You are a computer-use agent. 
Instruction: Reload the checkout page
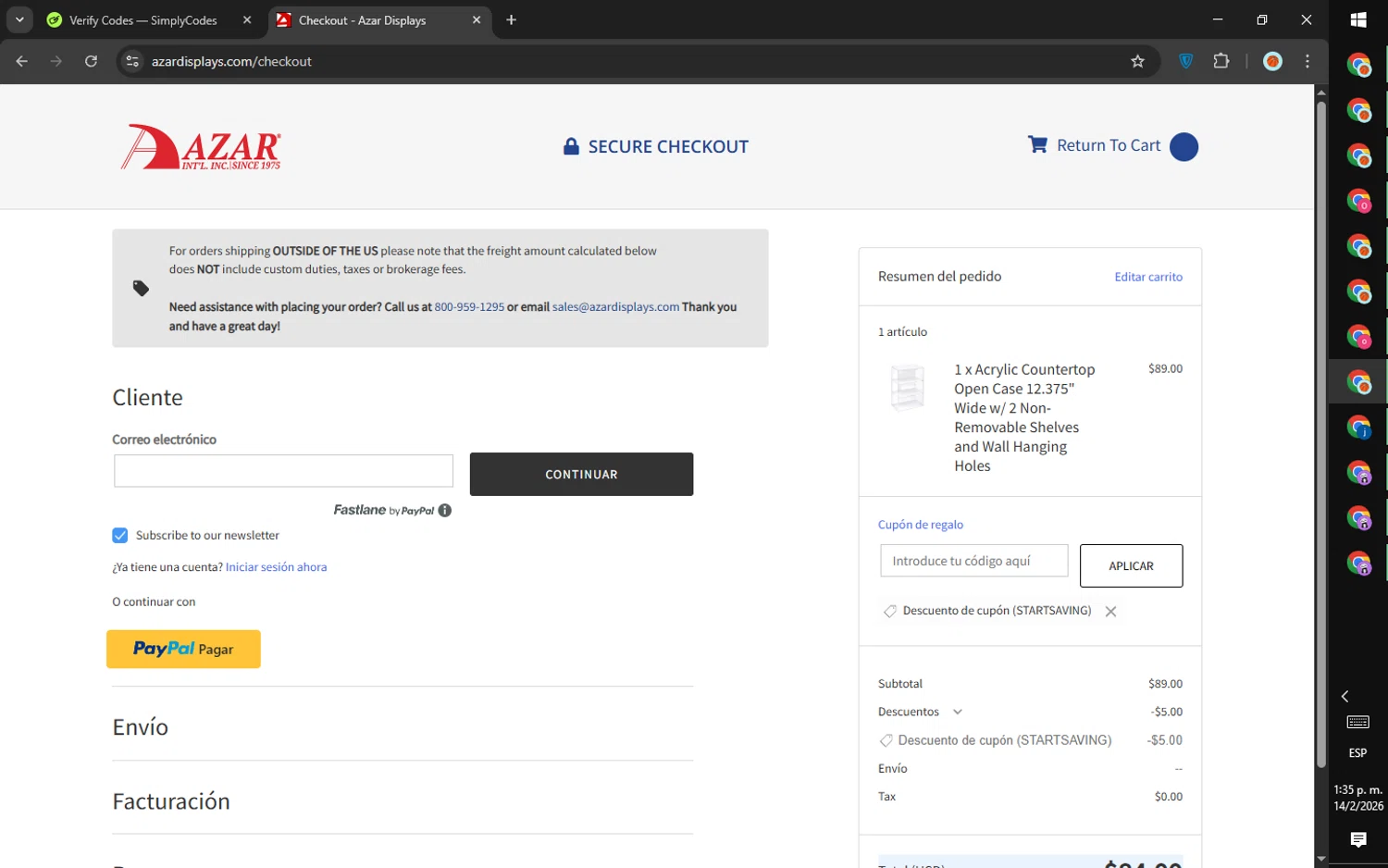(x=91, y=61)
